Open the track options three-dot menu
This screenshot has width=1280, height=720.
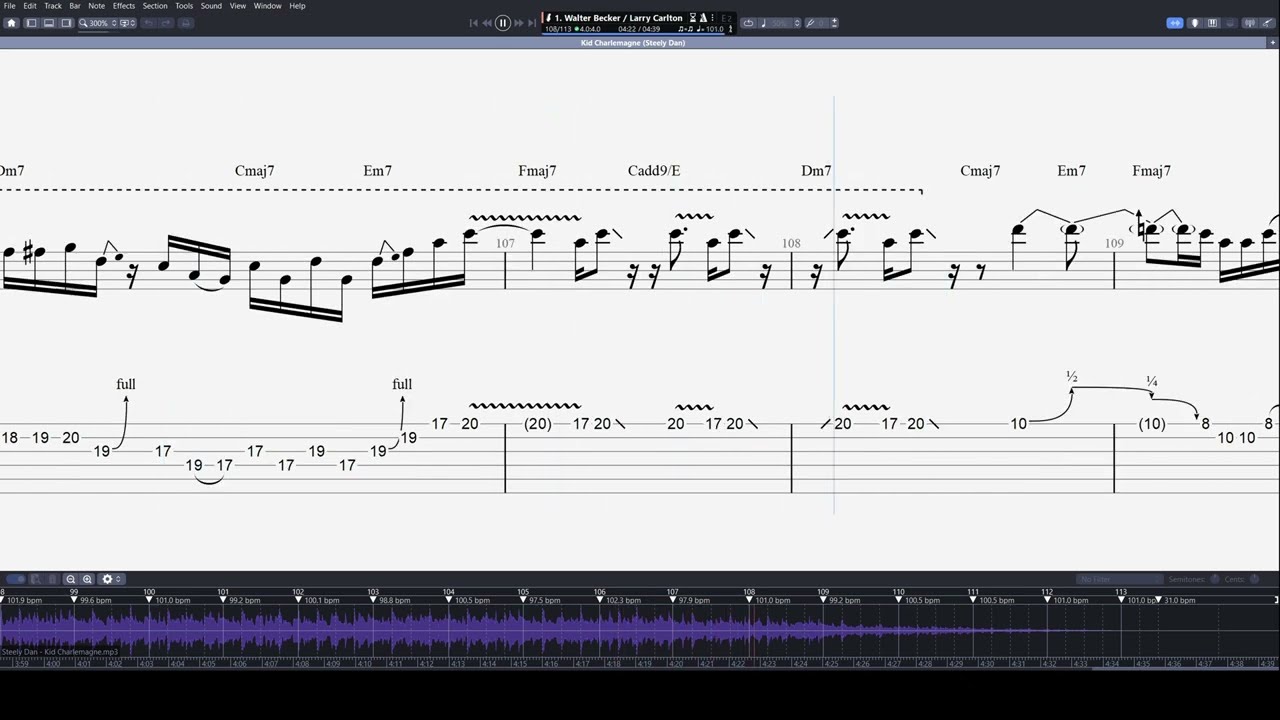point(712,18)
